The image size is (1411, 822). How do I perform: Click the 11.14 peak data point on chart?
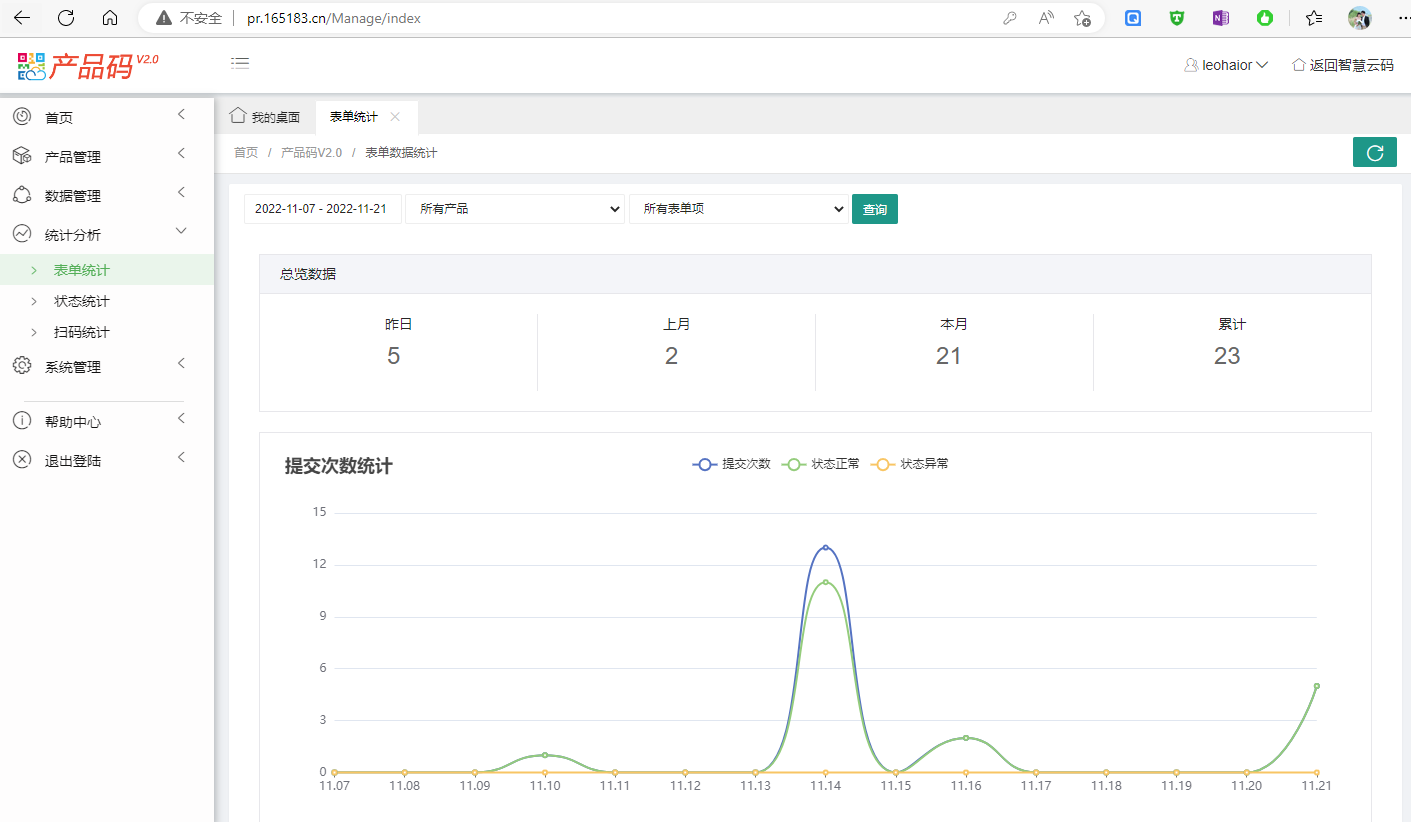coord(825,548)
